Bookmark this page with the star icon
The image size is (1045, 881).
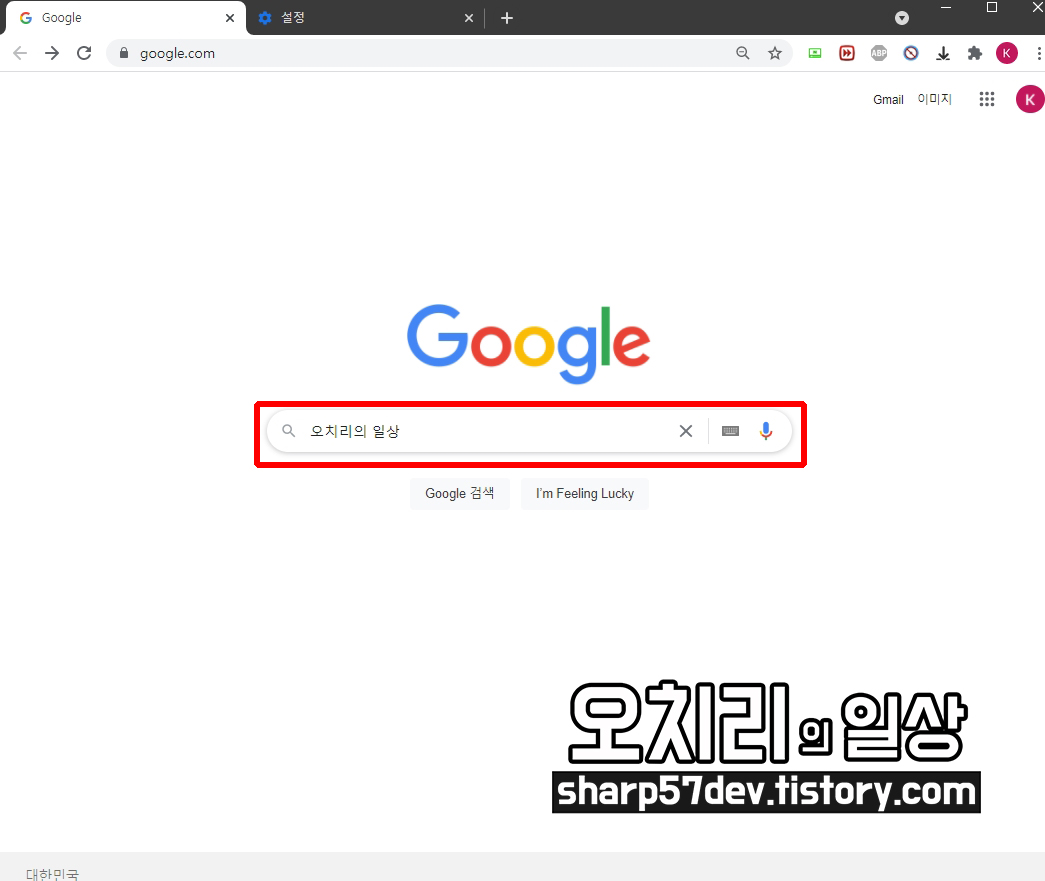pos(774,53)
